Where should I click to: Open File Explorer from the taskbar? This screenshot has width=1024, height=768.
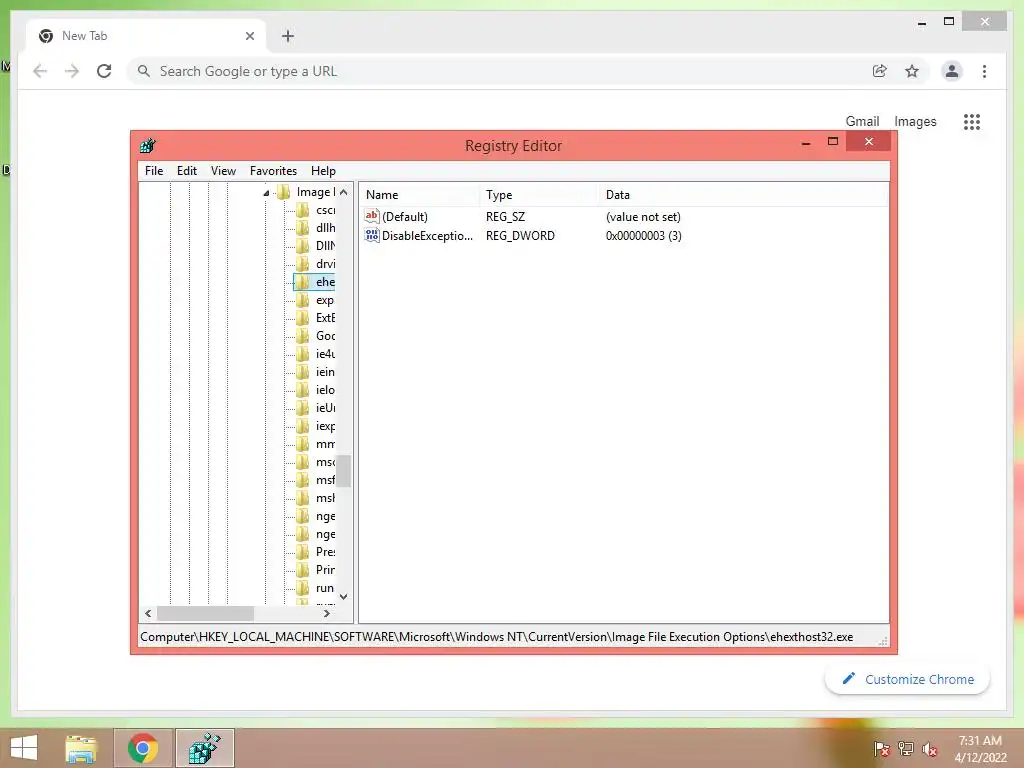click(81, 748)
